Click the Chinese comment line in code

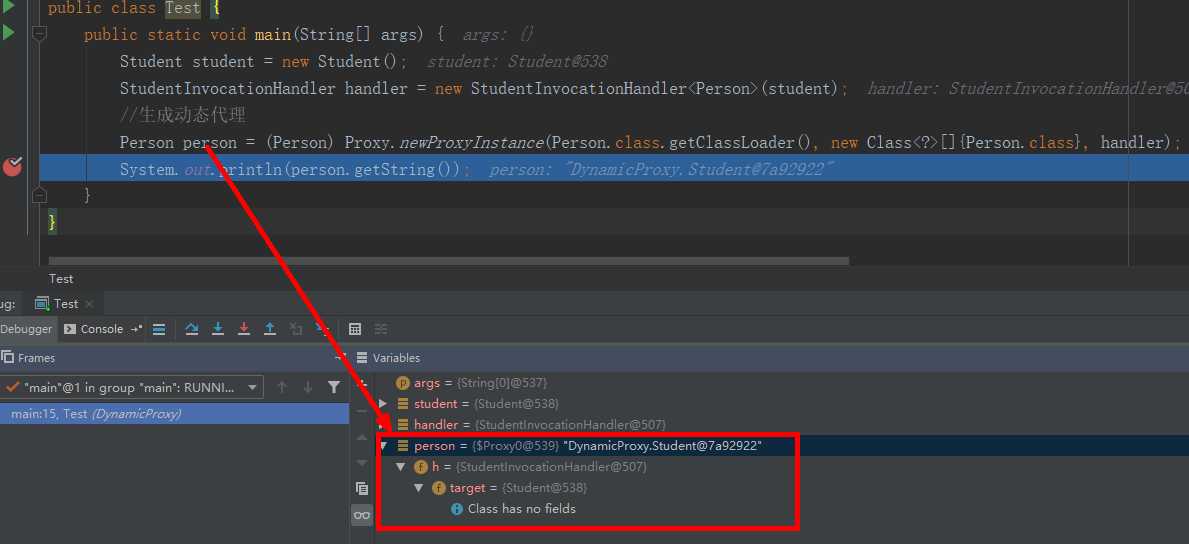point(183,115)
